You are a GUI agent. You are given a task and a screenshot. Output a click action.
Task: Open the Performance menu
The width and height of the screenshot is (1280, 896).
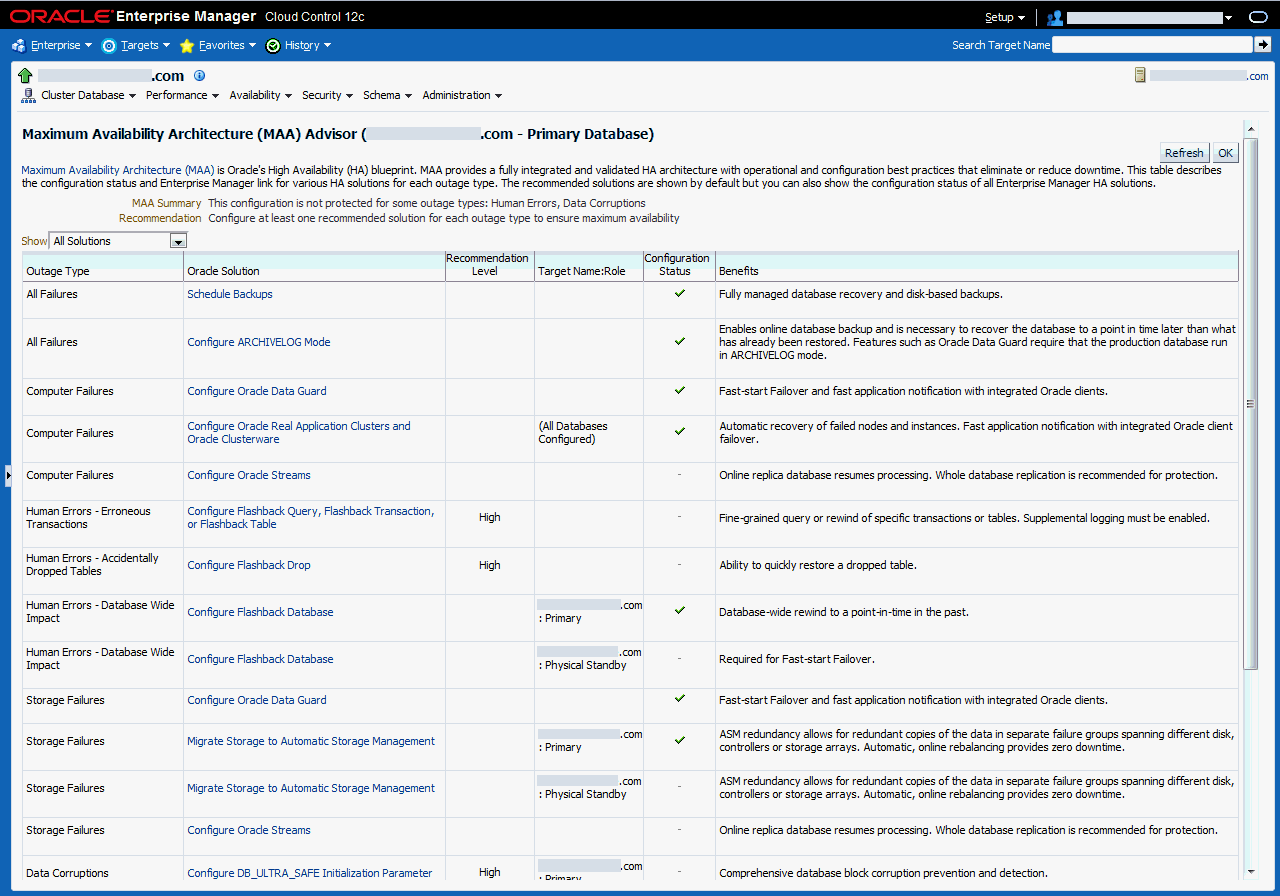click(182, 96)
